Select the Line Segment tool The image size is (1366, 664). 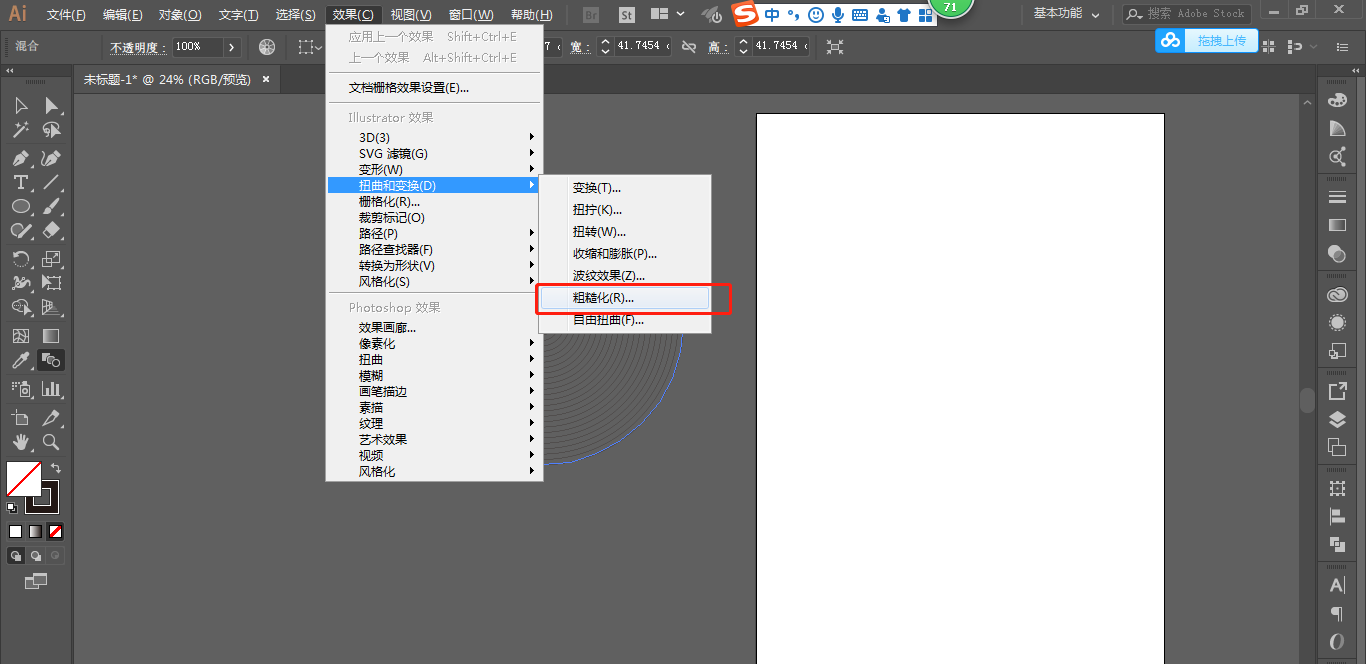coord(51,182)
